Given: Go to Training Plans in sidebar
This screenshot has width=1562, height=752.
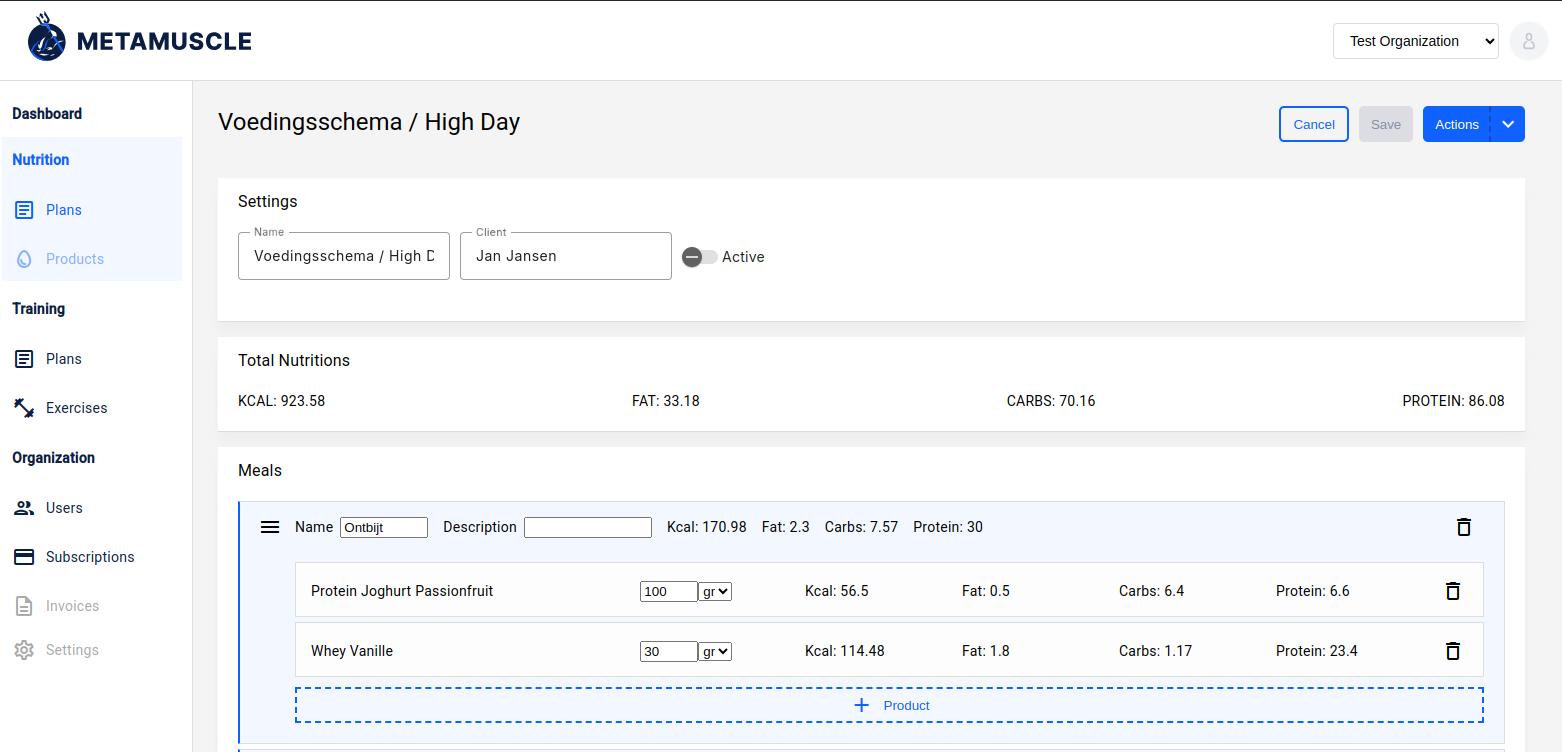Looking at the screenshot, I should click(x=64, y=359).
